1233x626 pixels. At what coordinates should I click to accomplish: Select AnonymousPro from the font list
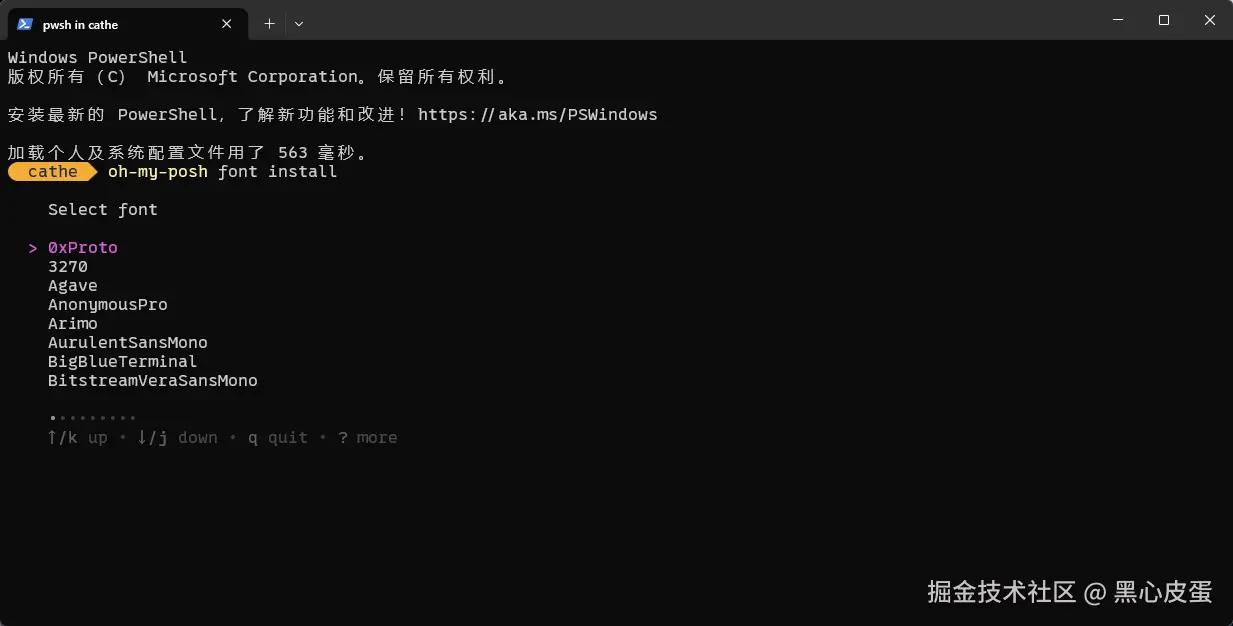click(x=108, y=305)
